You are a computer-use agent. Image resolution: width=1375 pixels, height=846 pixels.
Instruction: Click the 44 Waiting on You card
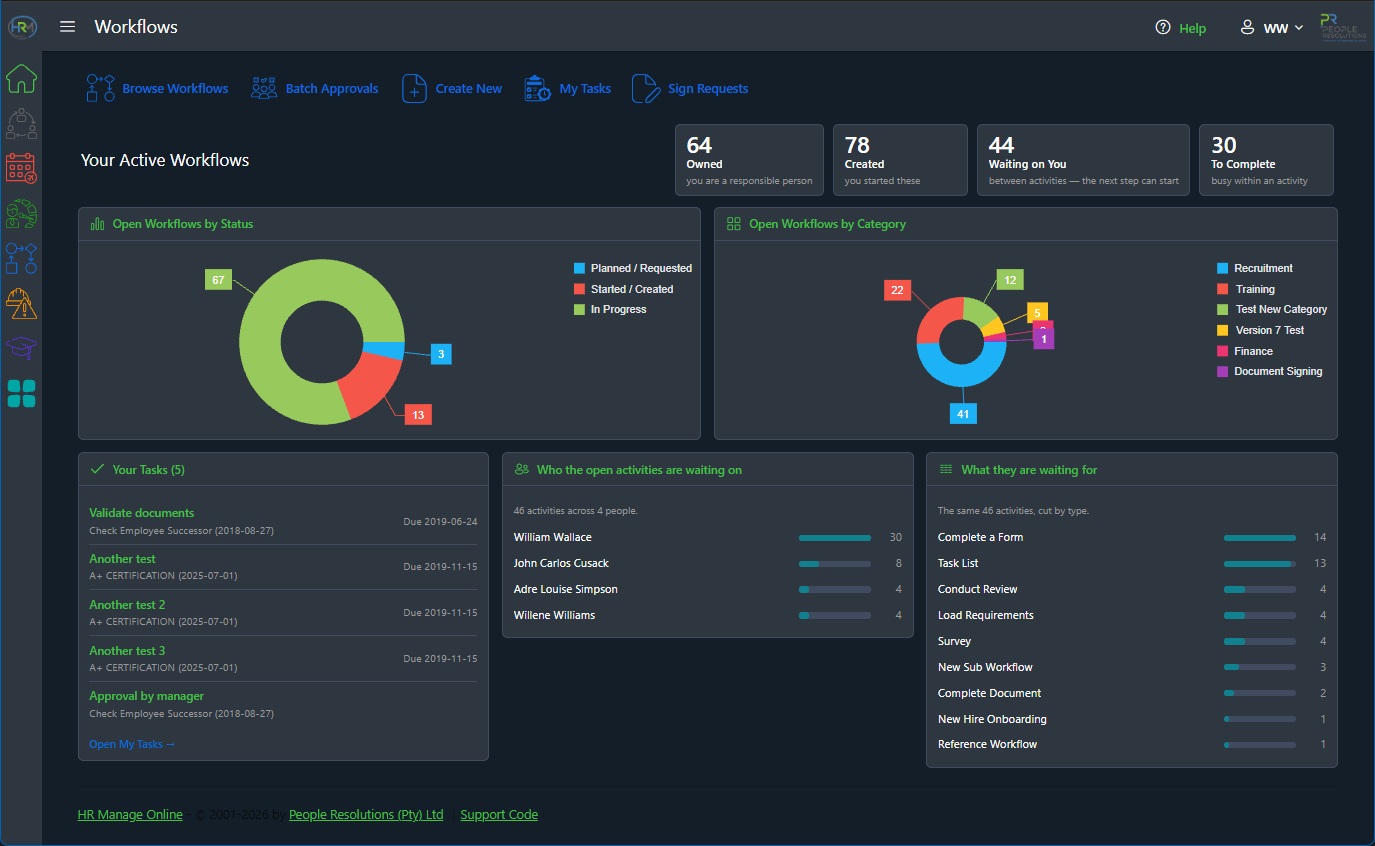1083,160
